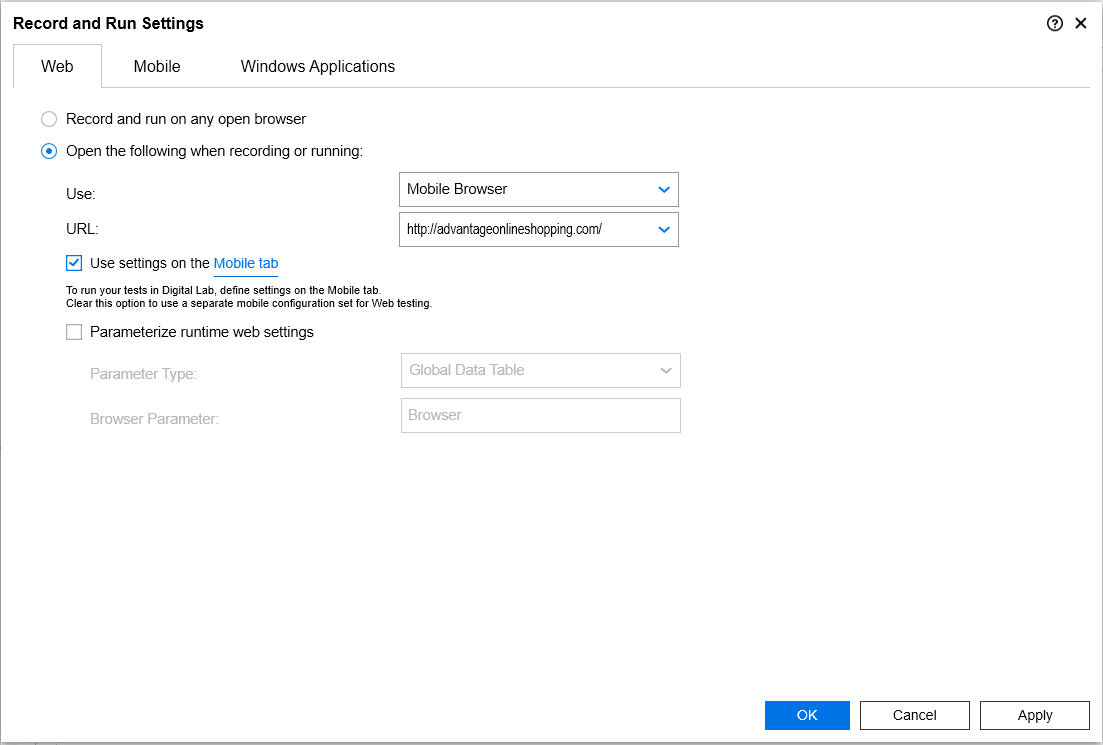Follow the blue Mobile tab hyperlink
The image size is (1103, 745).
click(246, 264)
